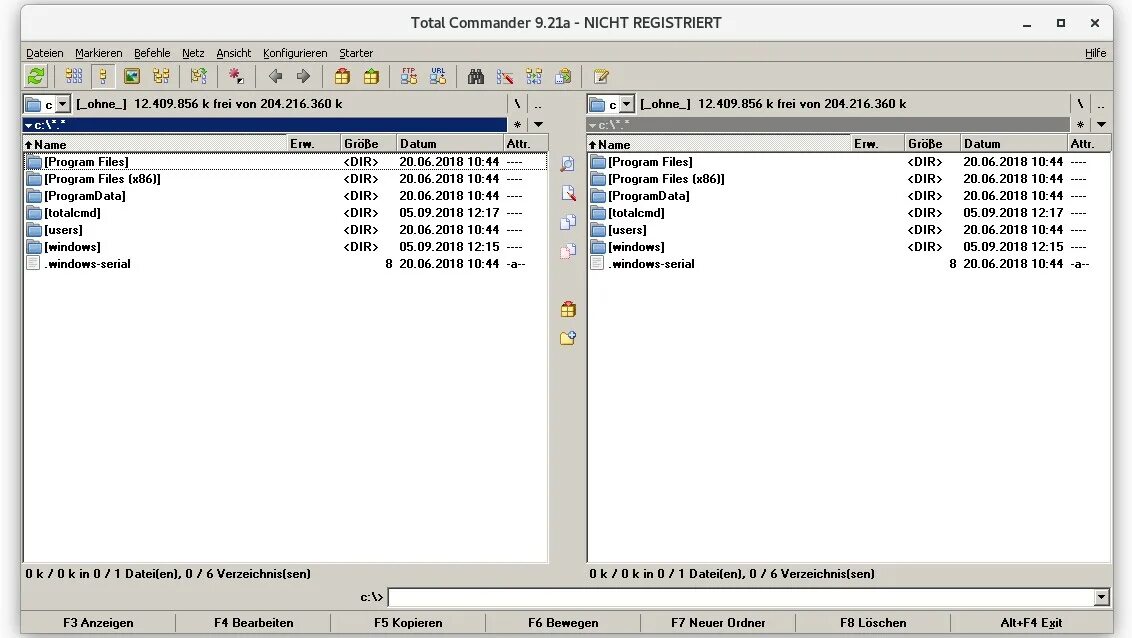1132x638 pixels.
Task: Open the Starter menu
Action: pyautogui.click(x=356, y=53)
